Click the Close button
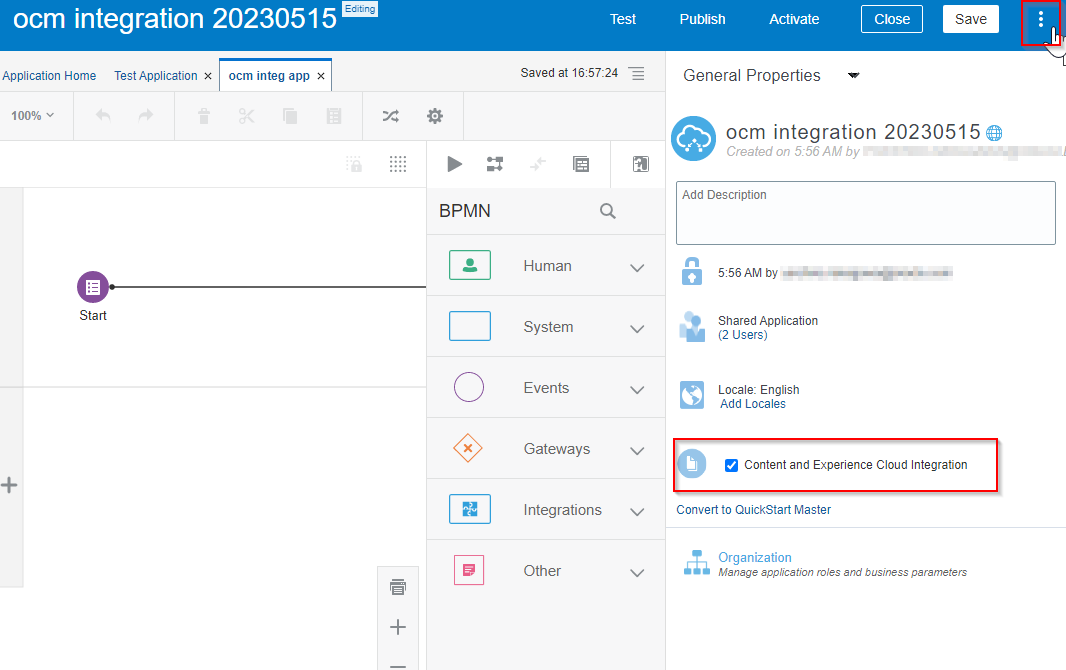 pos(892,19)
